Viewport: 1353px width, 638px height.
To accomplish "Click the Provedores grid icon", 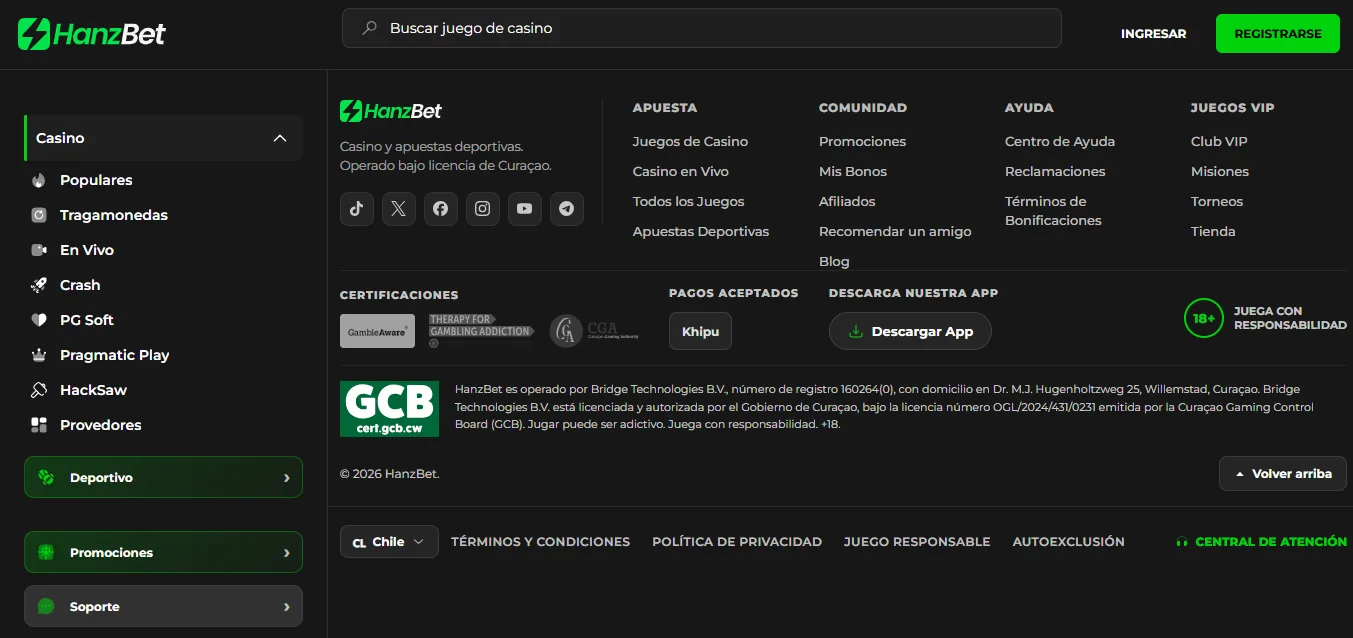I will pyautogui.click(x=39, y=425).
